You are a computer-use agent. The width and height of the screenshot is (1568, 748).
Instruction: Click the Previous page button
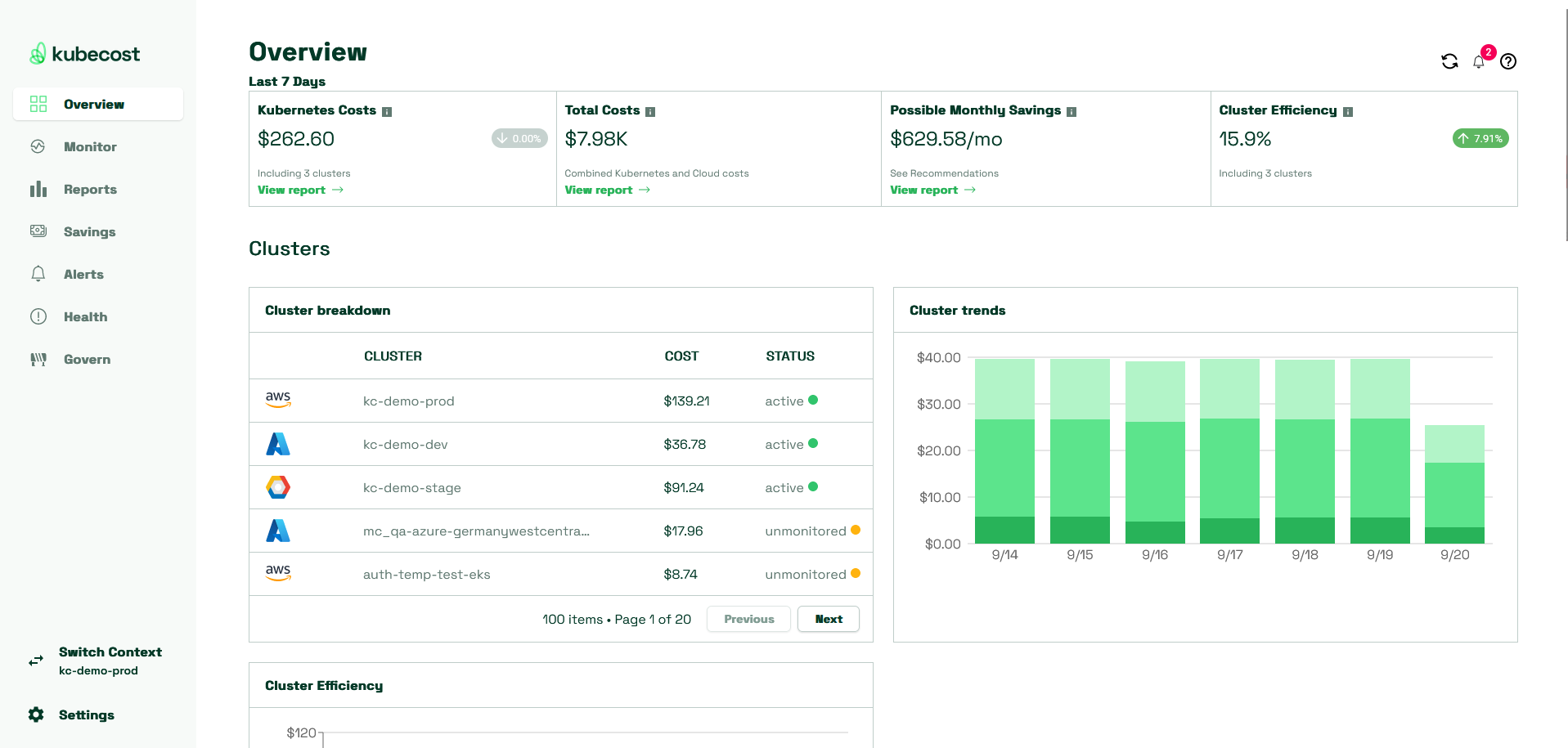(x=748, y=619)
